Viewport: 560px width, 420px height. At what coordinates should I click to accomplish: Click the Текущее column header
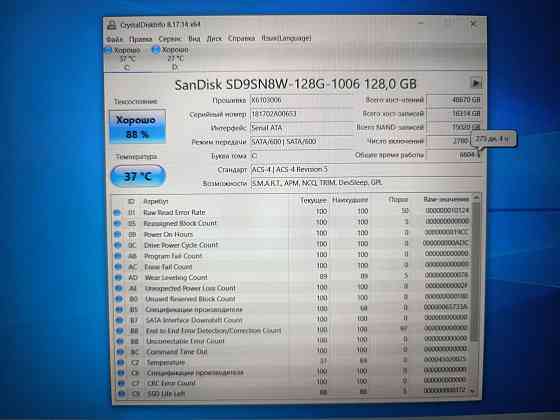(314, 201)
